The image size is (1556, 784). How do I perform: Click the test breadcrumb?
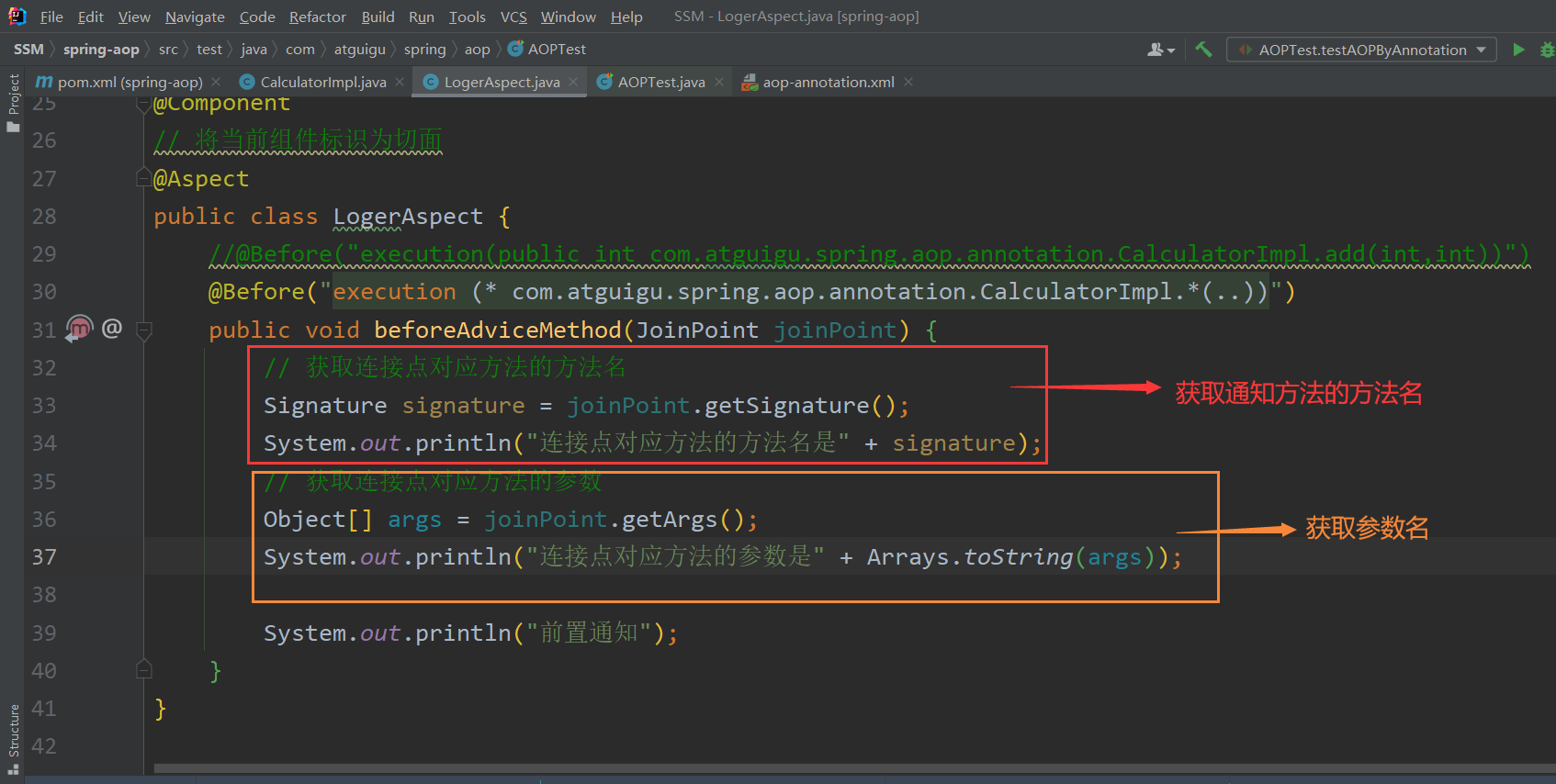click(x=209, y=49)
